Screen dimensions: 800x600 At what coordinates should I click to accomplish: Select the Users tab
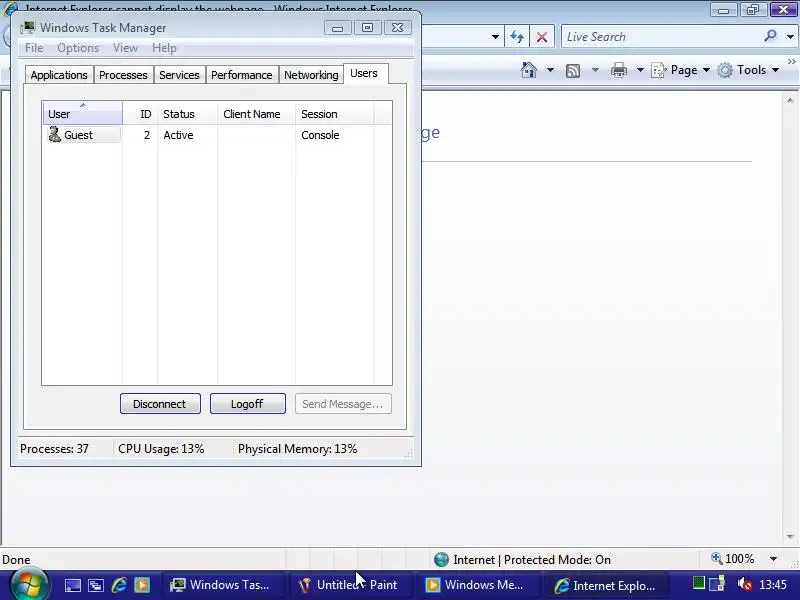pyautogui.click(x=364, y=73)
